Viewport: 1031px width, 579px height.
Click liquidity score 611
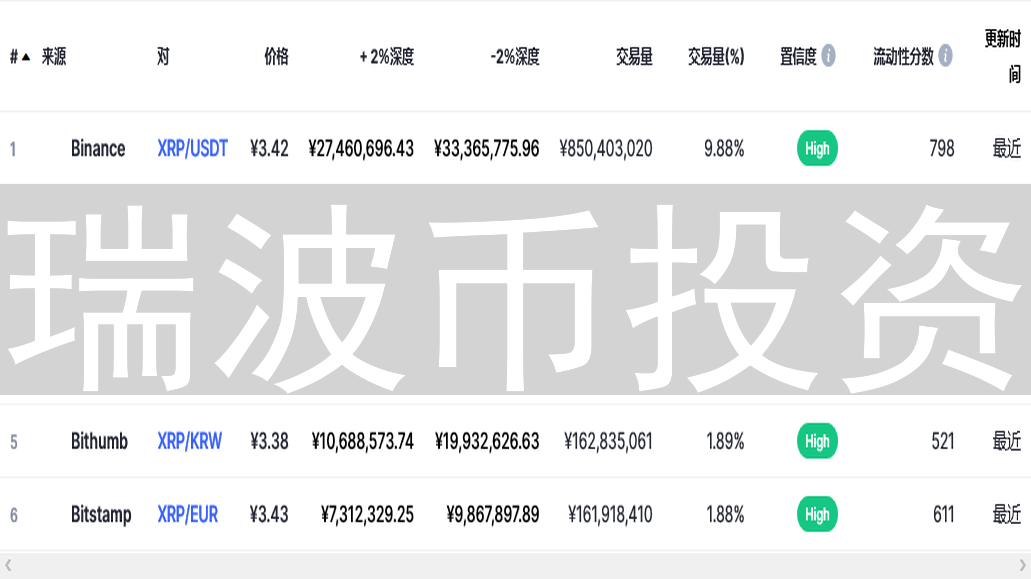tap(944, 514)
